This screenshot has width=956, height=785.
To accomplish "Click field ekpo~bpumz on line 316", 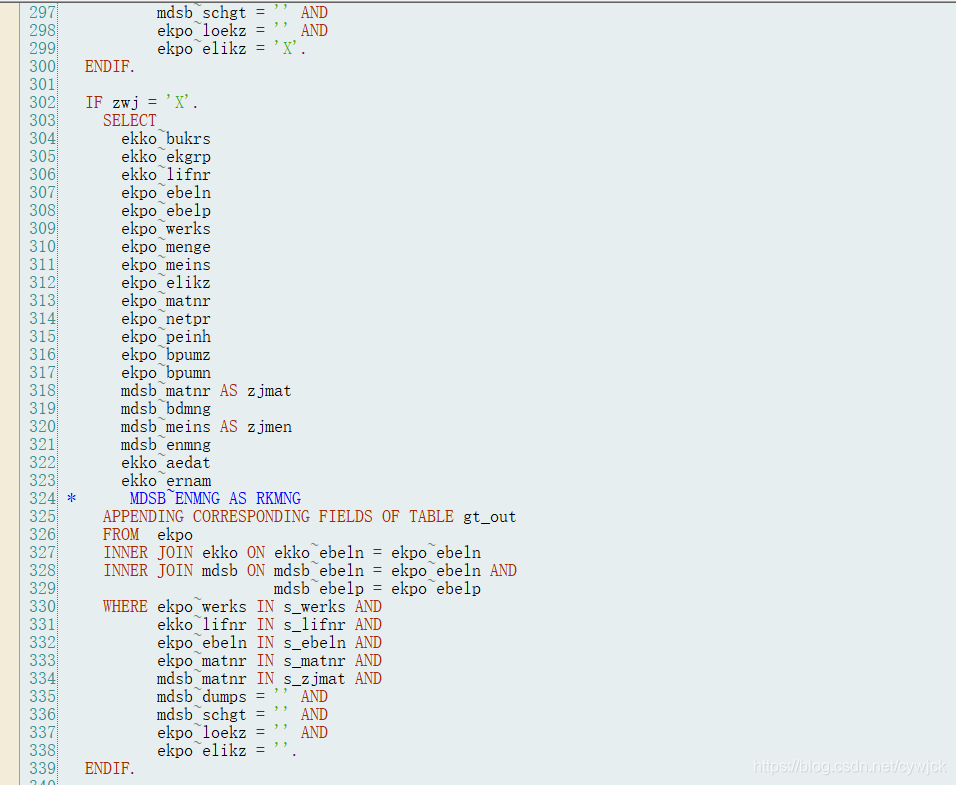I will [x=166, y=355].
